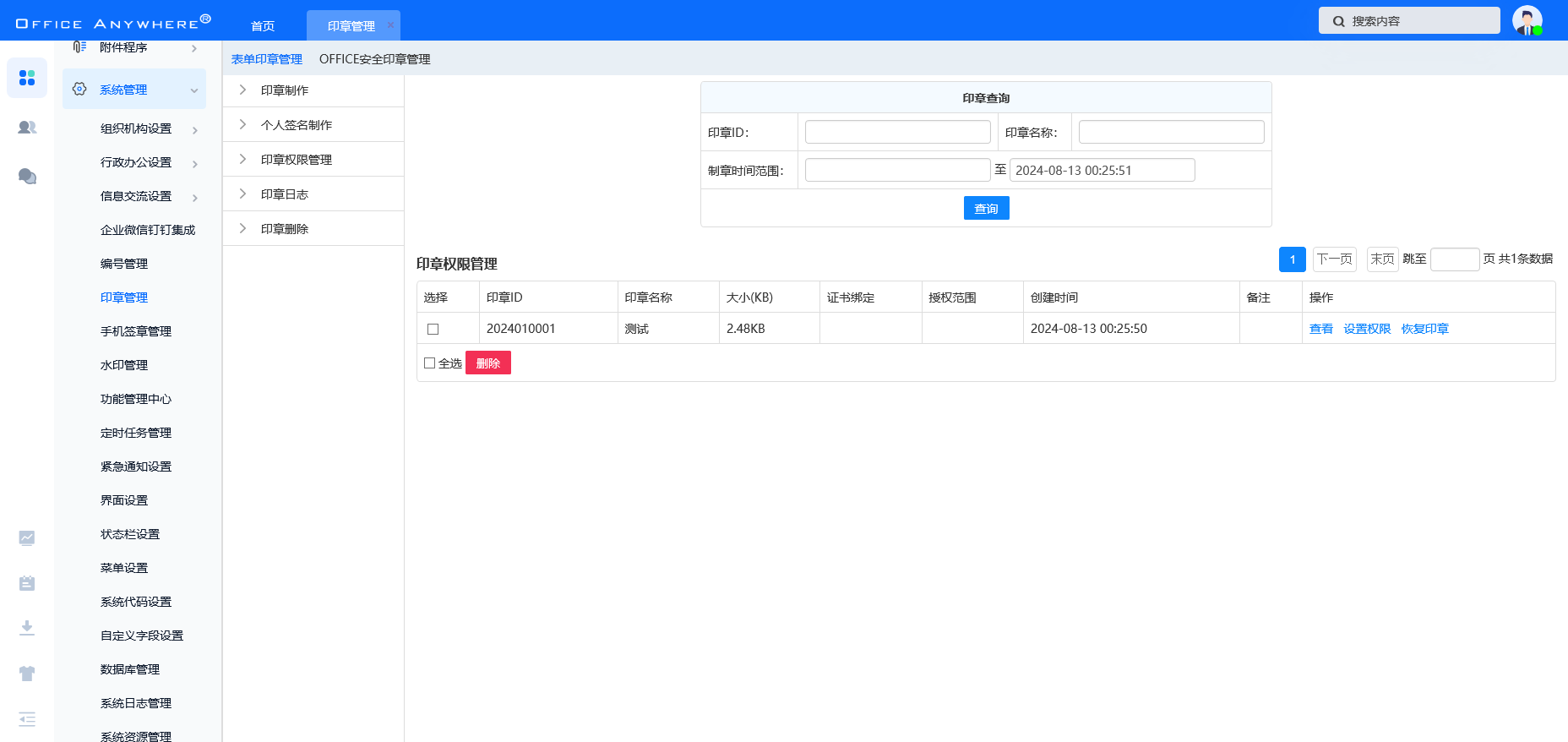Click the download arrow icon in sidebar
This screenshot has height=742, width=1568.
pos(27,628)
